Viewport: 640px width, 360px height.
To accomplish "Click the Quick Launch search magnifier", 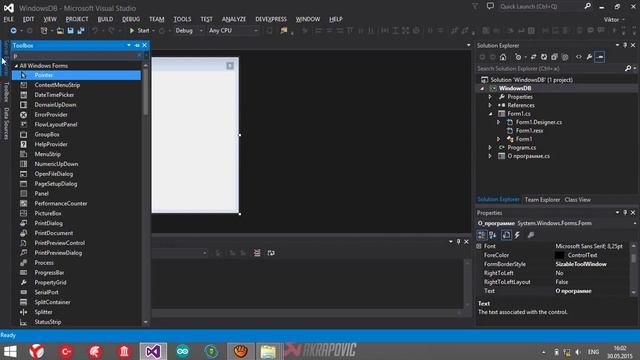I will pyautogui.click(x=587, y=6).
